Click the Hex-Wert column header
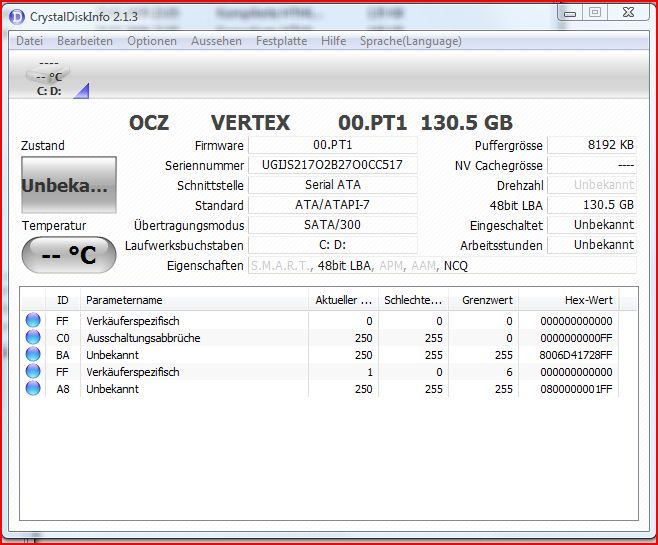658x545 pixels. coord(569,300)
